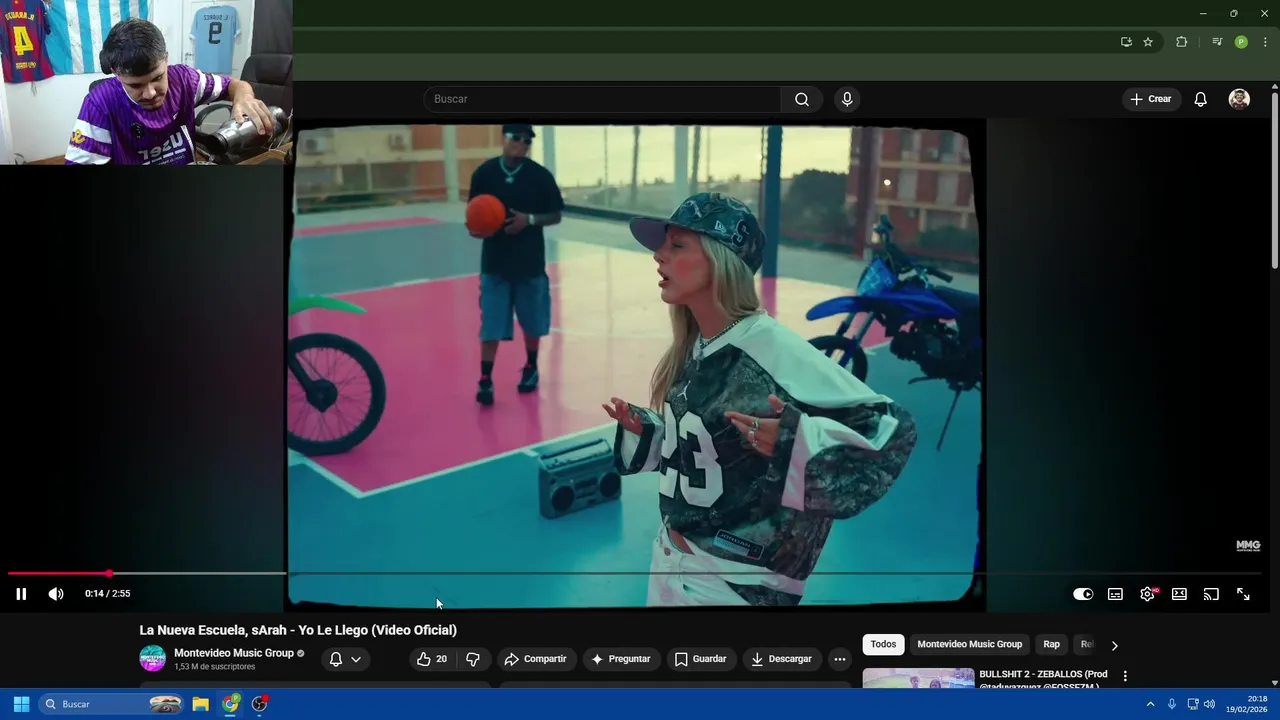This screenshot has height=720, width=1280.
Task: Select the Rap filter chip
Action: (1052, 645)
